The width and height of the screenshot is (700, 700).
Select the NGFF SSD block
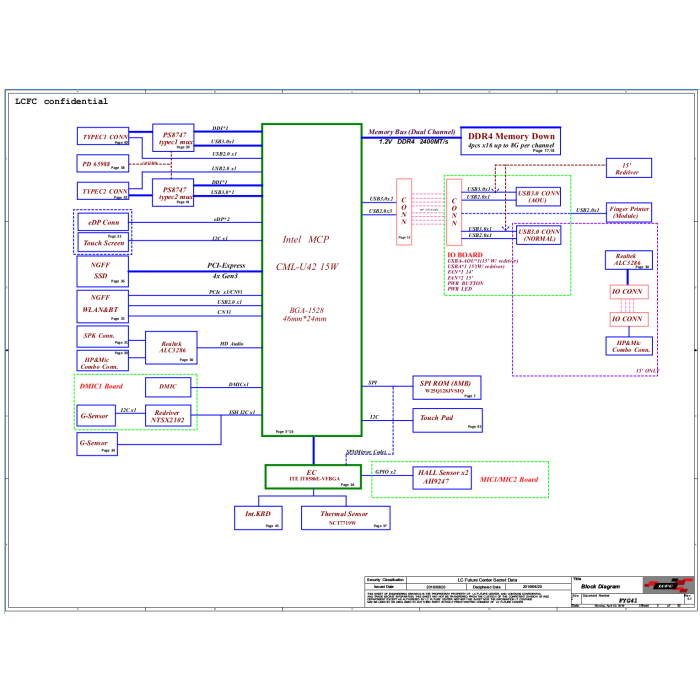103,271
